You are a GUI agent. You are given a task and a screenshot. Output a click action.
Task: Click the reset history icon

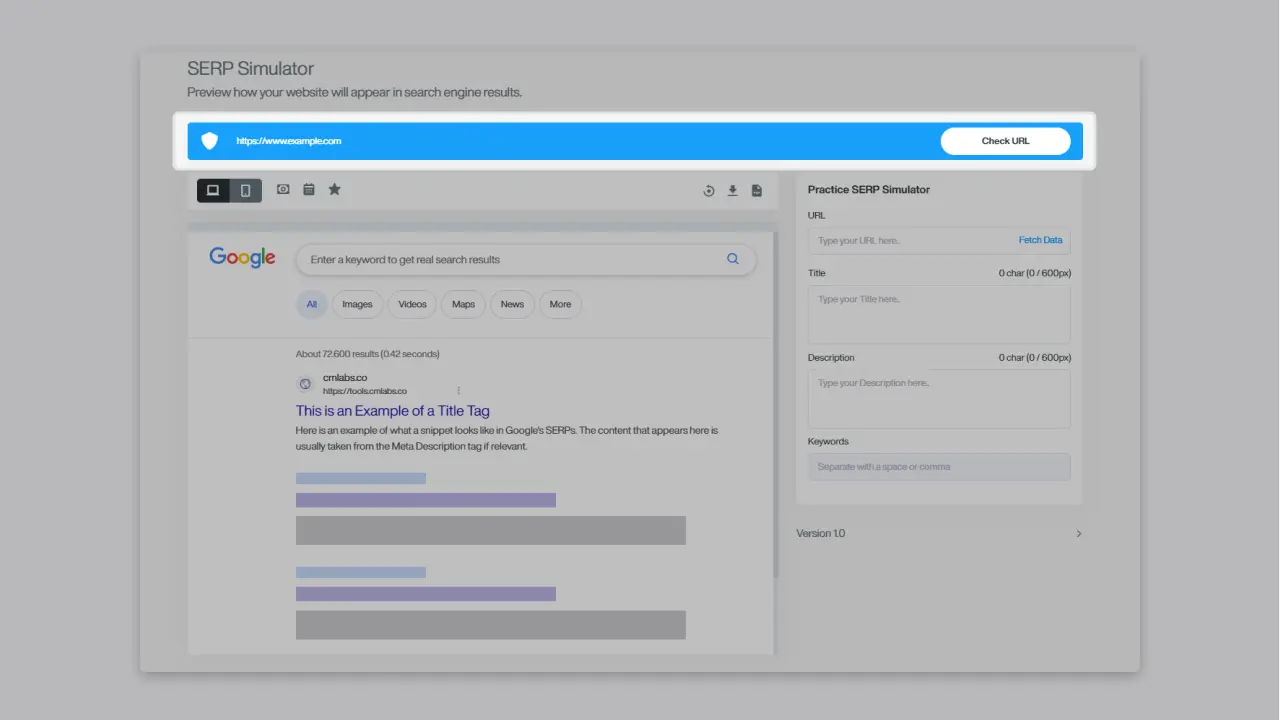709,190
